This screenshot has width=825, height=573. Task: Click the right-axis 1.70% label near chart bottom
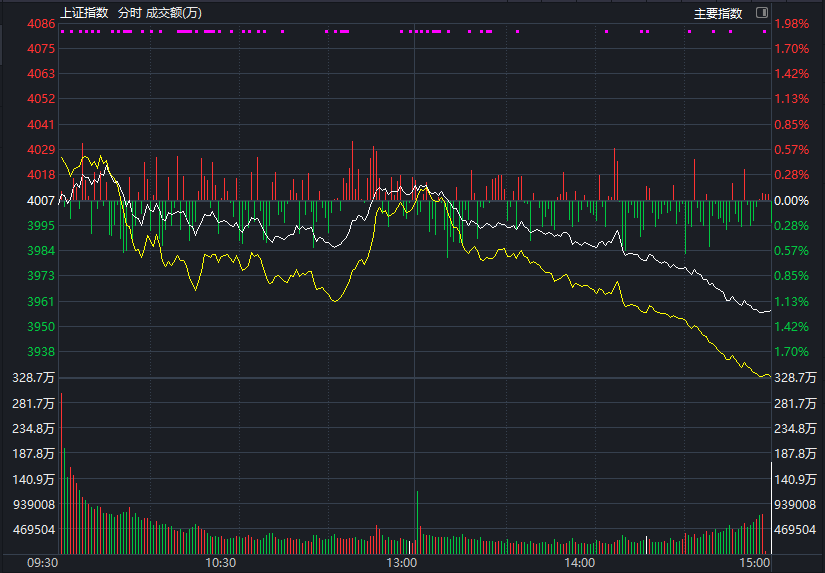point(792,352)
